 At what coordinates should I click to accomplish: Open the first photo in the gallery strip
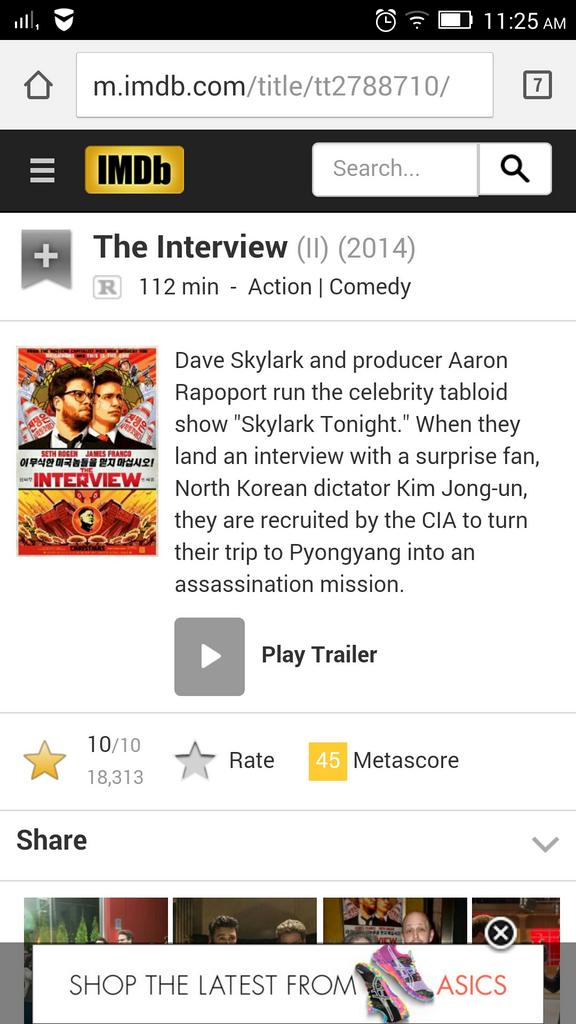96,920
